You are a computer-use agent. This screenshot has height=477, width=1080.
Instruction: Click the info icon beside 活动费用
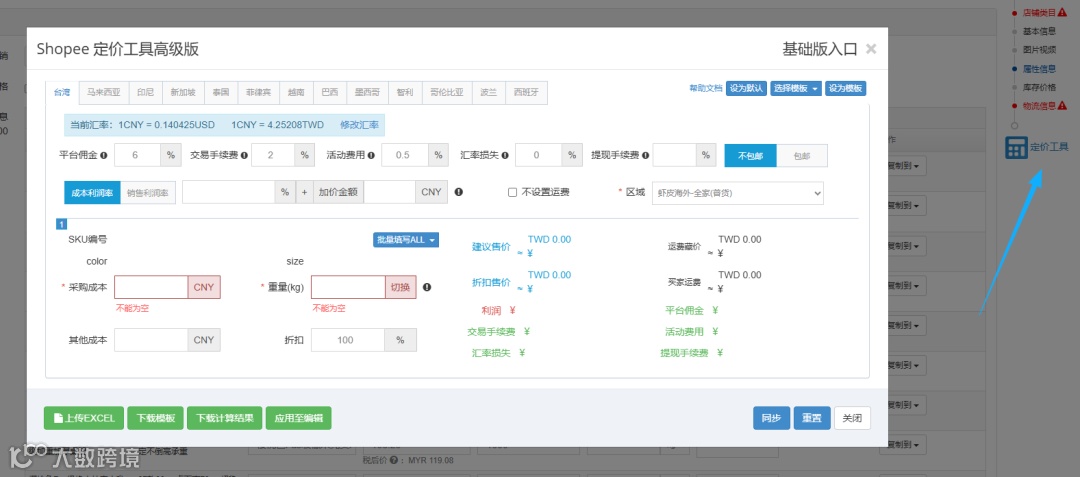(371, 156)
